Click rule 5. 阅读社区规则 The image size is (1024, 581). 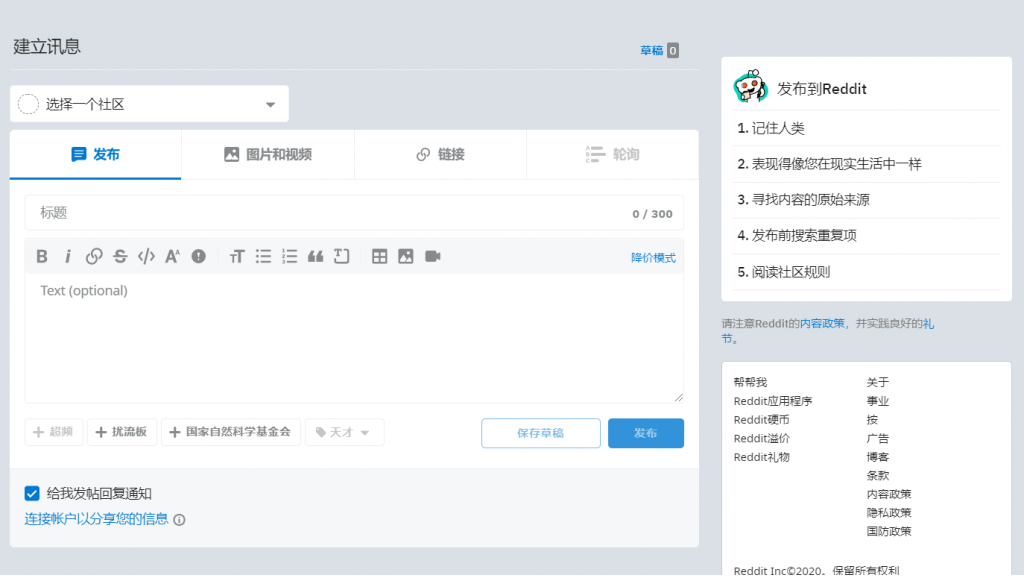pos(784,272)
